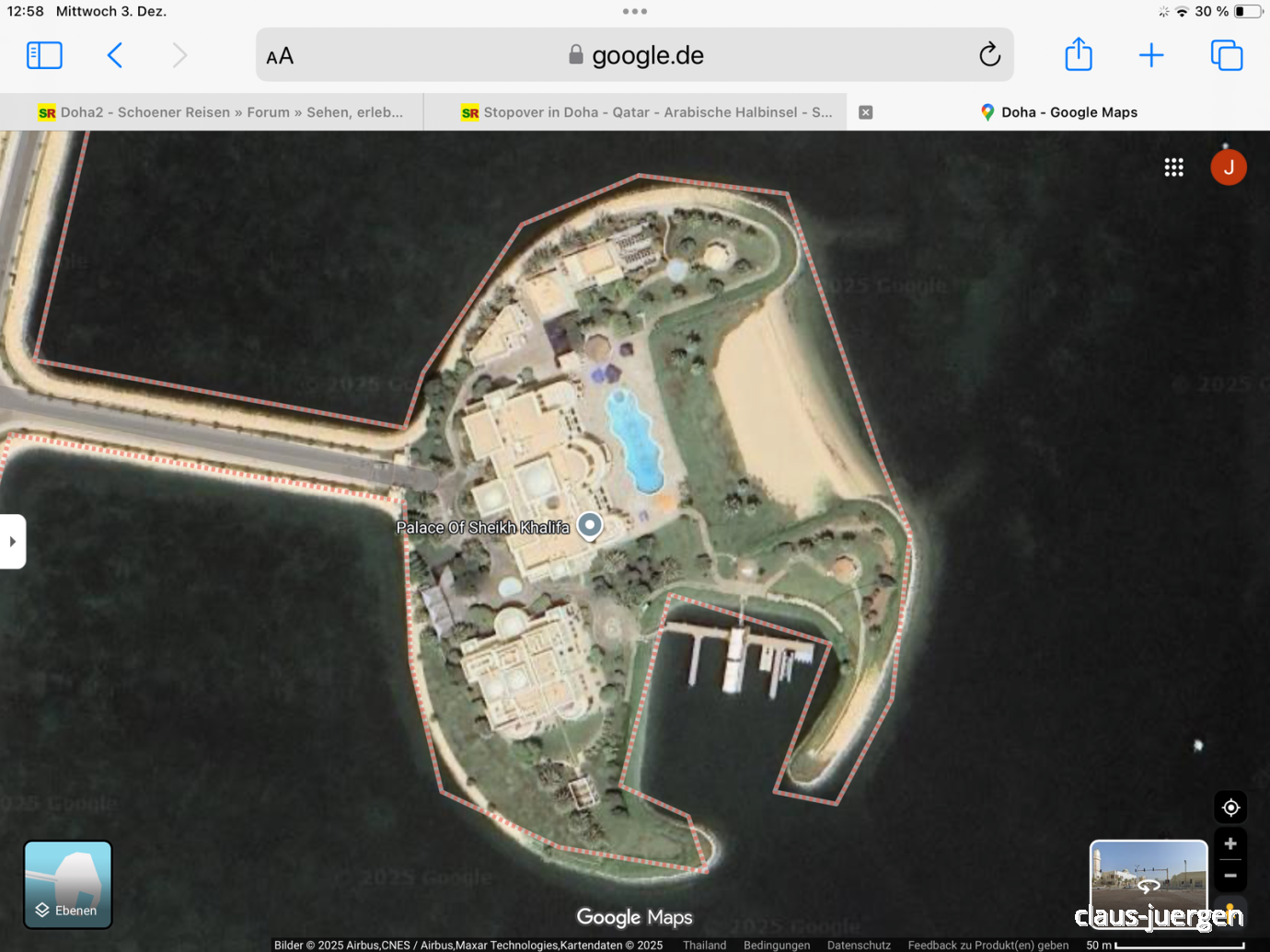The image size is (1270, 952).
Task: Open the Datenschutz link
Action: point(859,945)
